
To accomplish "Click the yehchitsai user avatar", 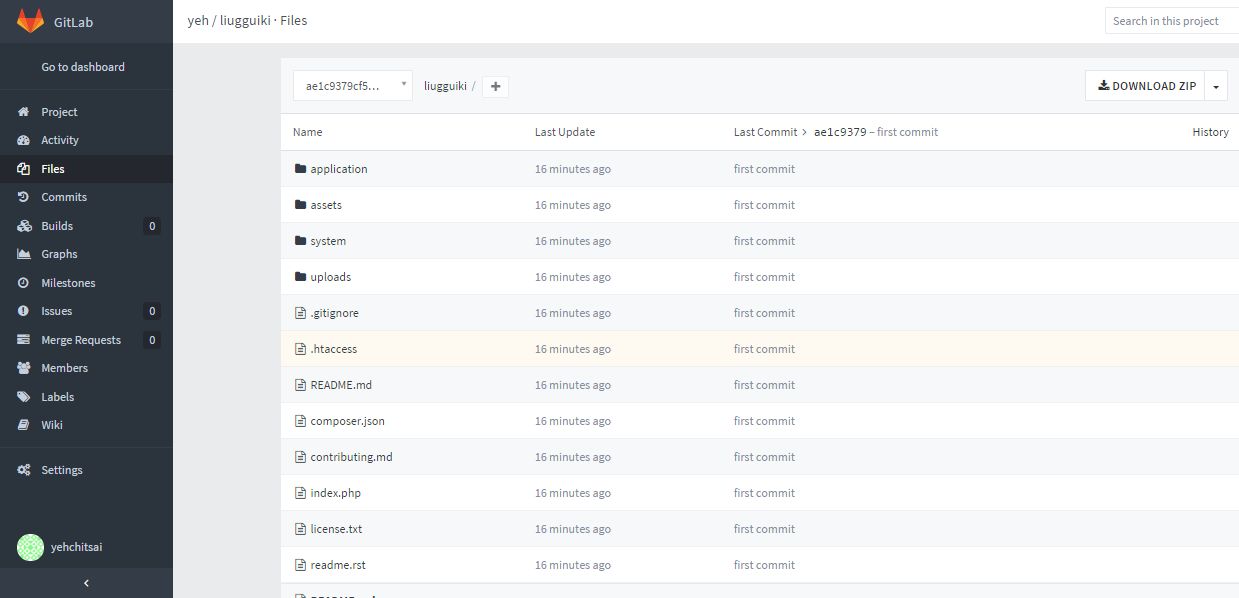I will click(31, 547).
